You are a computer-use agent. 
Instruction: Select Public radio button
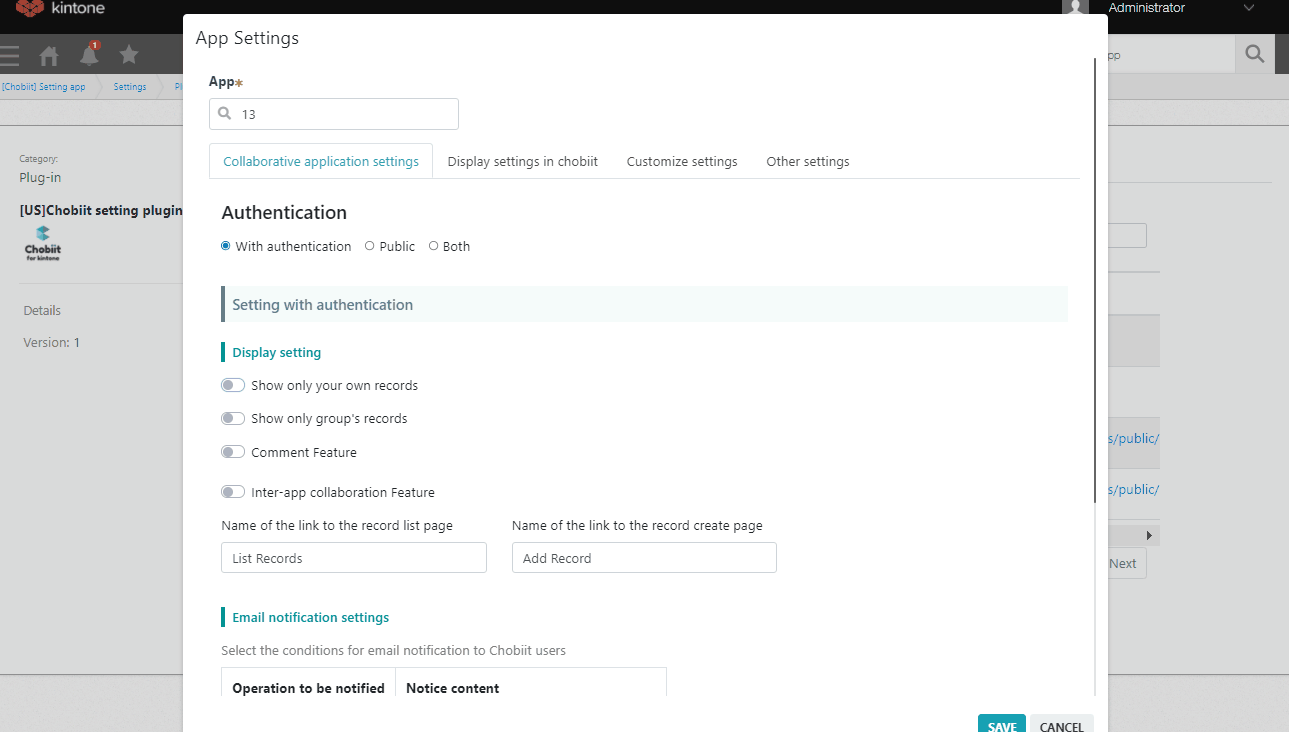pyautogui.click(x=370, y=246)
